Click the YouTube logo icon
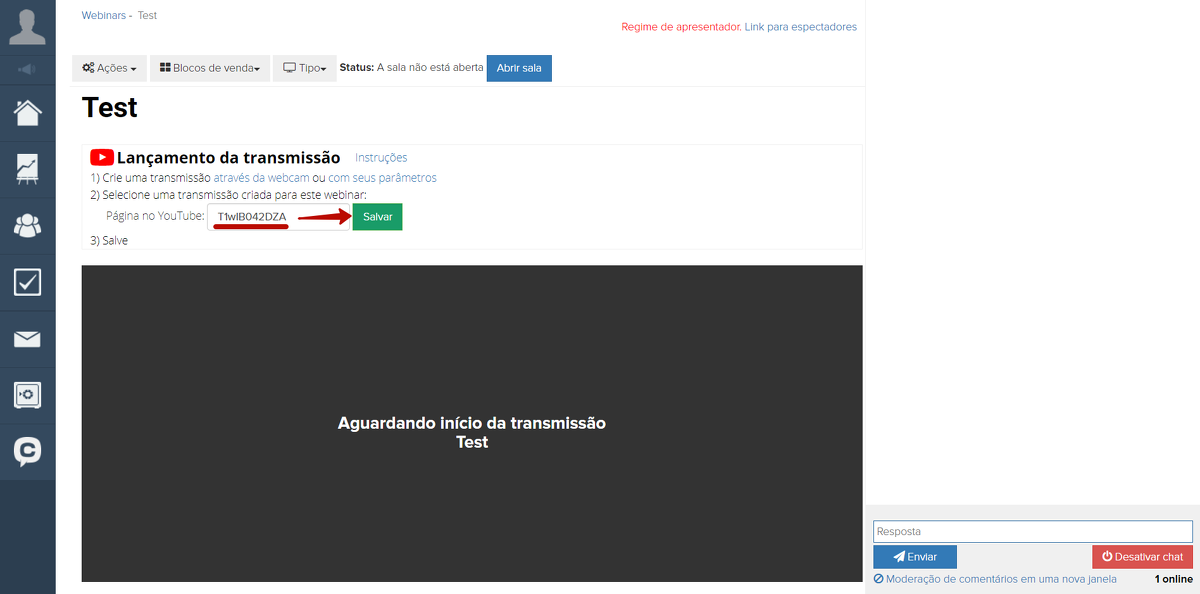 101,157
